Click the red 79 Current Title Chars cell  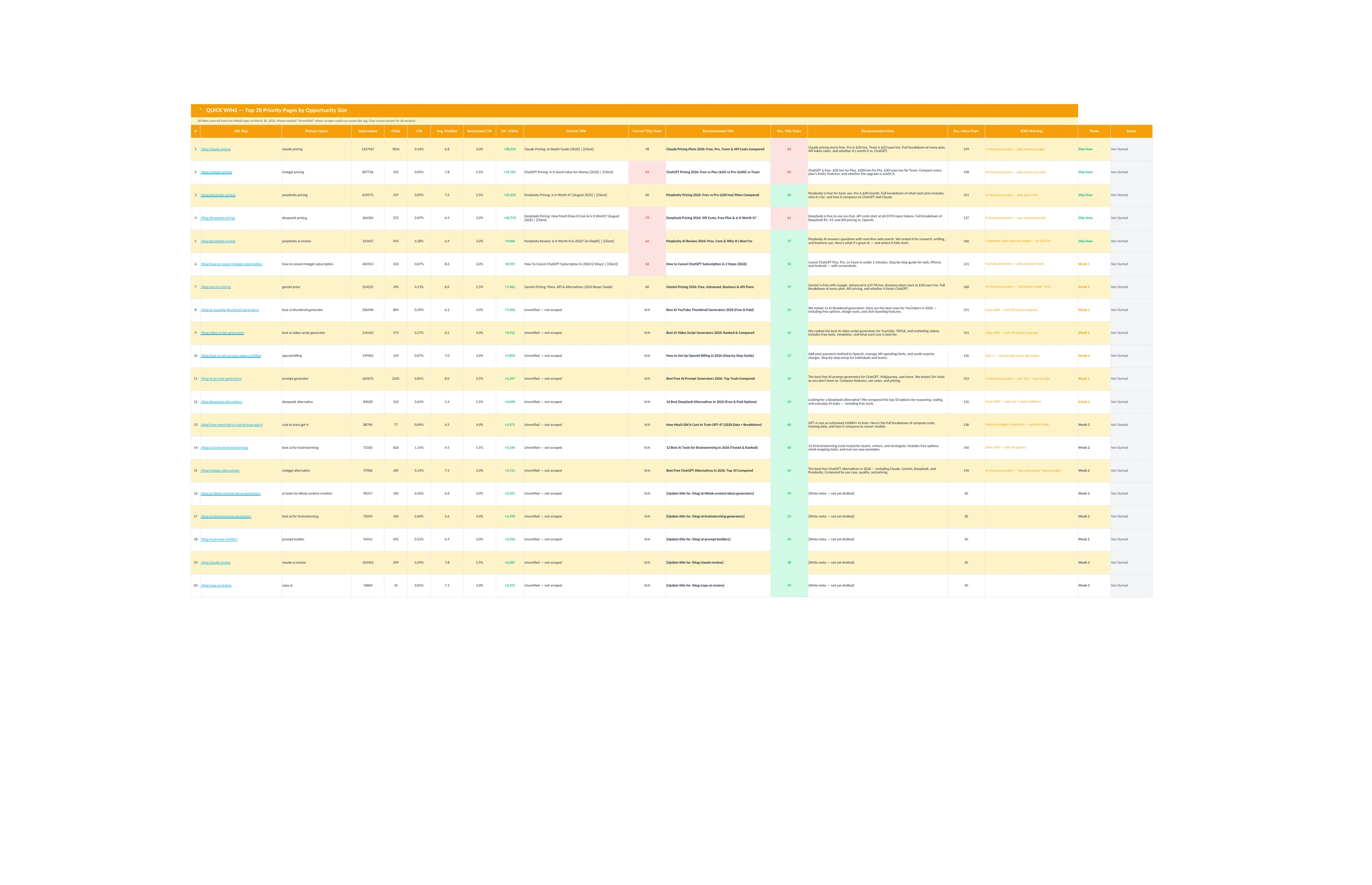(x=647, y=218)
